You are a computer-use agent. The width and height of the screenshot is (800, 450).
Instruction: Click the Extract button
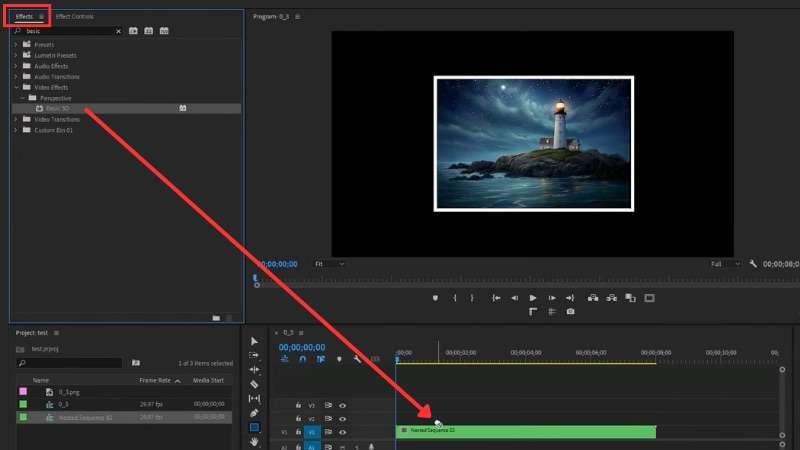[x=611, y=298]
